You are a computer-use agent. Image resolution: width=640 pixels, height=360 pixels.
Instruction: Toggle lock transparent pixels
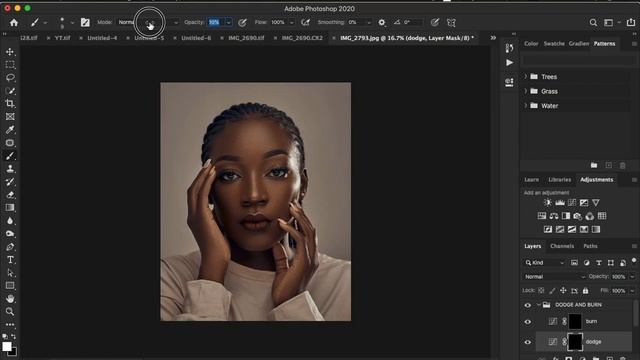point(541,291)
